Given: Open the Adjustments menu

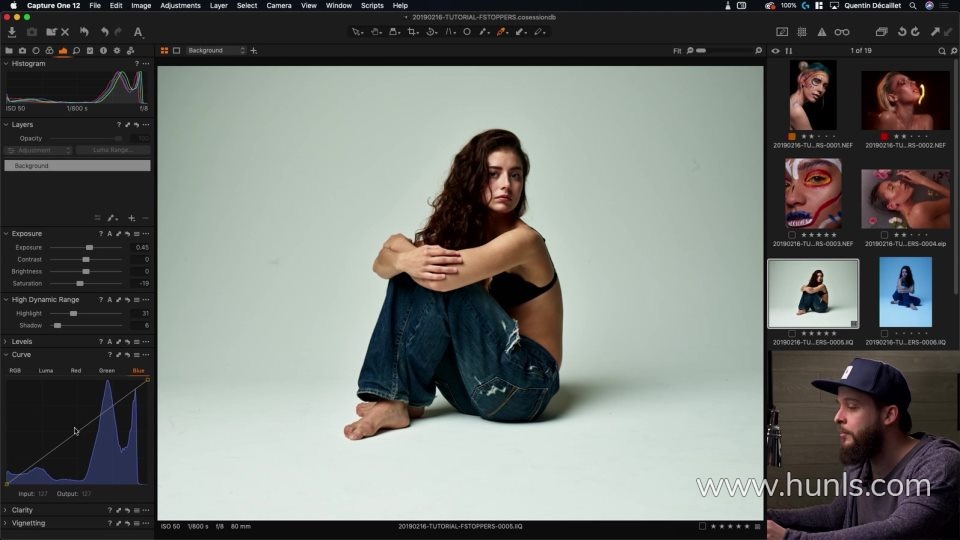Looking at the screenshot, I should [180, 5].
